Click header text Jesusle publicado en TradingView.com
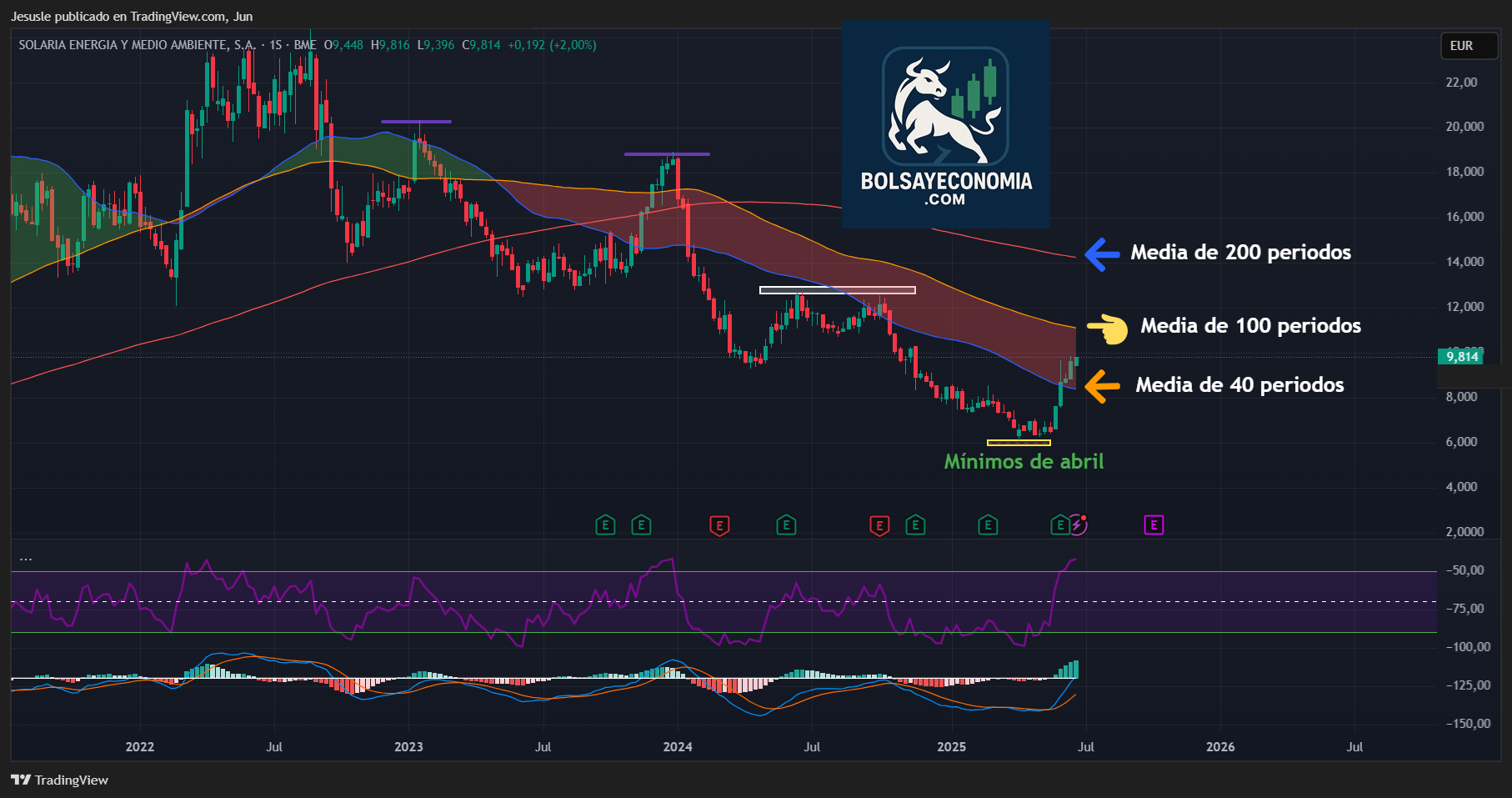This screenshot has height=798, width=1512. coord(118,17)
